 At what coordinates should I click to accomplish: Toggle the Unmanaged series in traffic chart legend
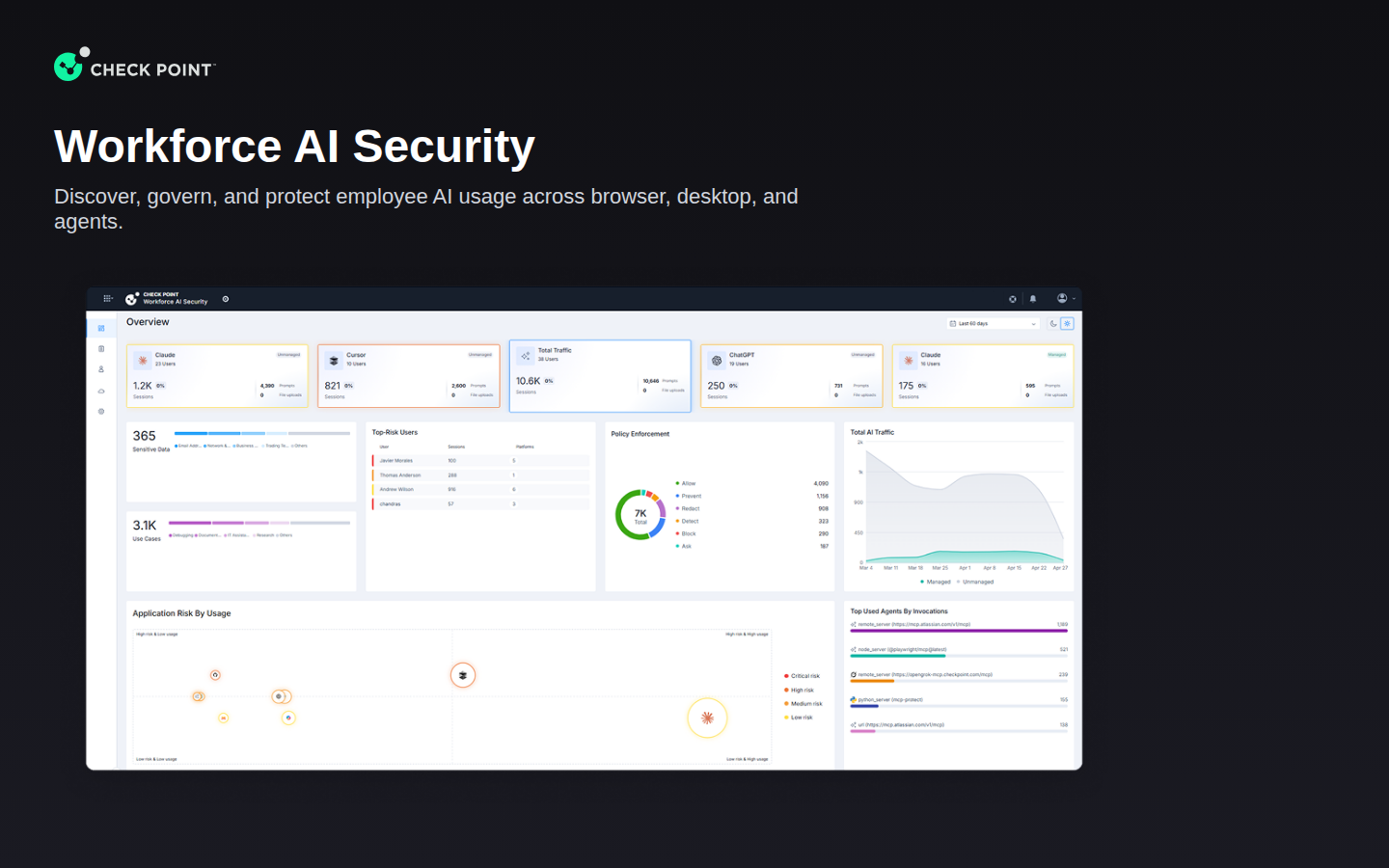pos(975,582)
